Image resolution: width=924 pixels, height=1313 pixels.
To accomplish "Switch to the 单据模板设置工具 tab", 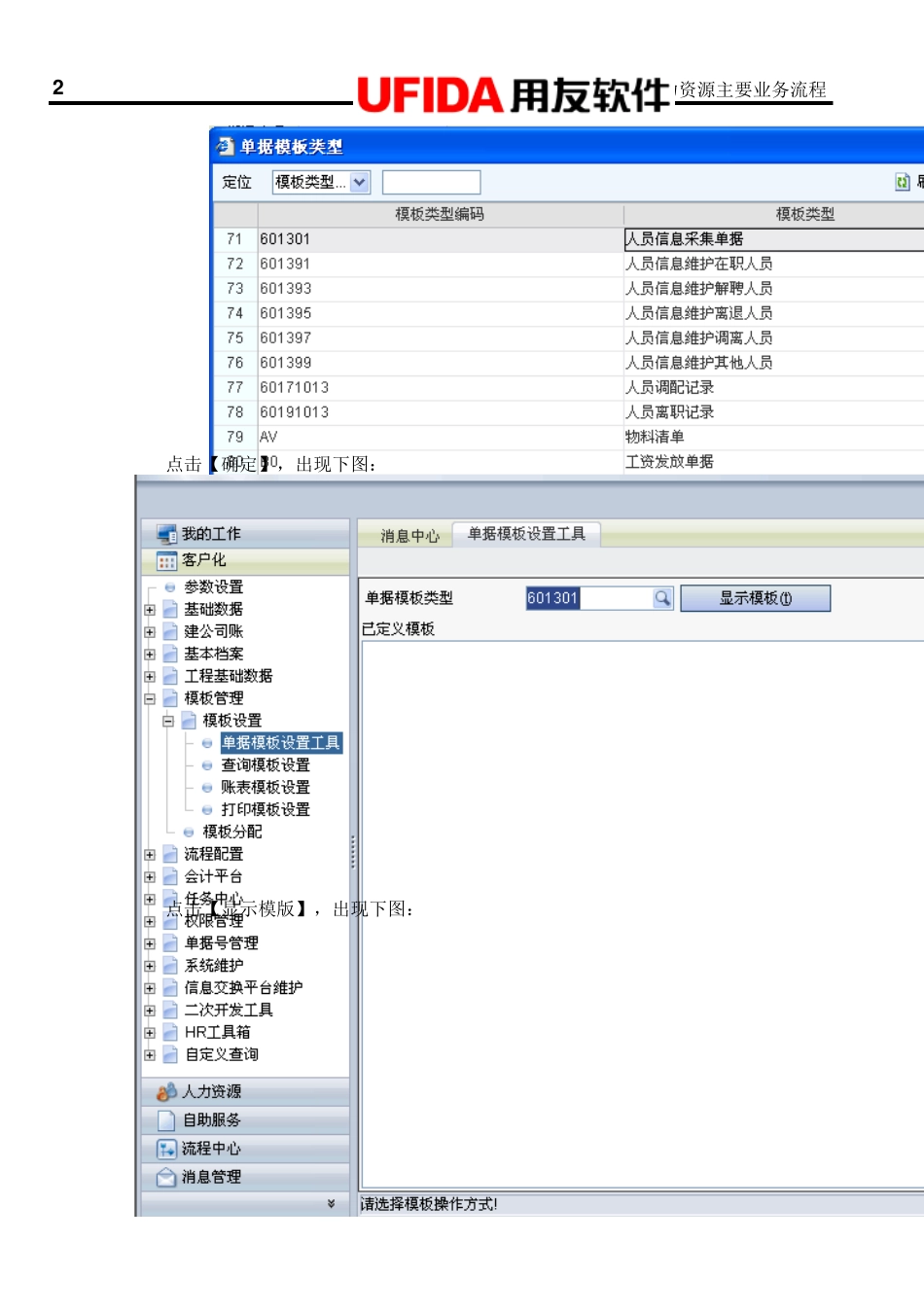I will click(526, 534).
